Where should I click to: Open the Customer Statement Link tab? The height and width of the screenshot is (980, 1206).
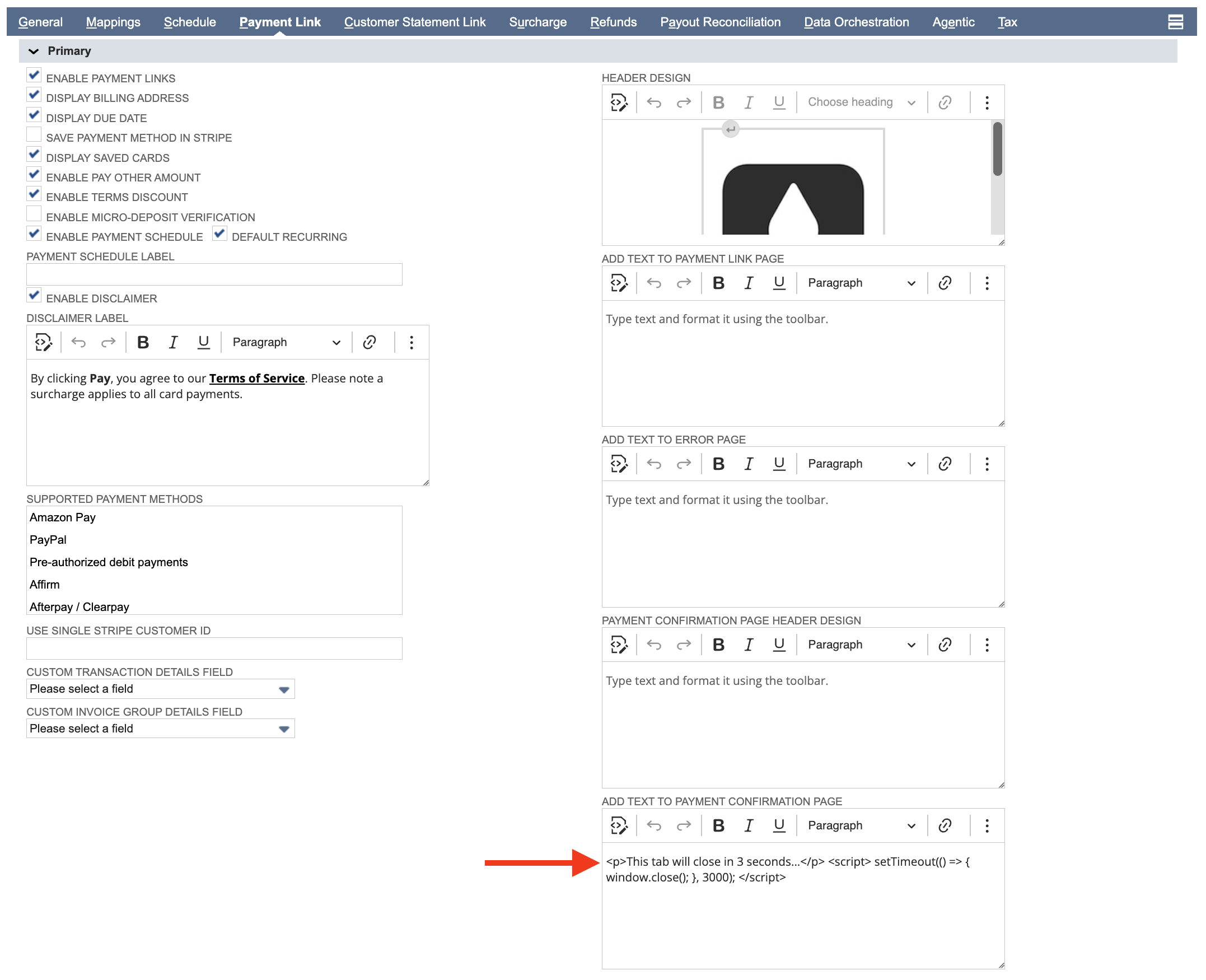415,22
